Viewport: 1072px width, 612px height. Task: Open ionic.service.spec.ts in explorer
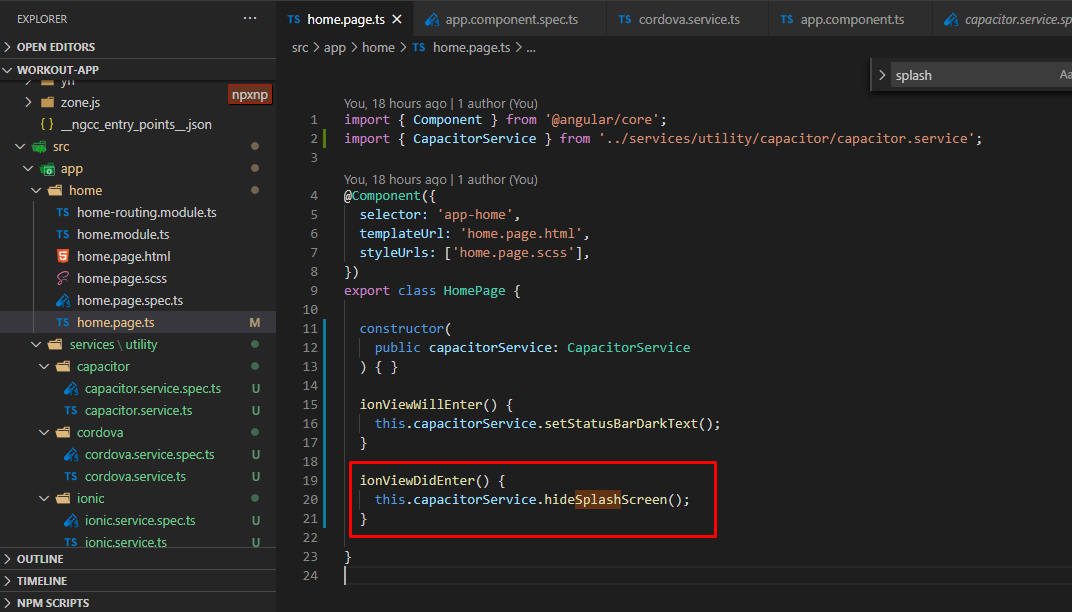coord(140,520)
